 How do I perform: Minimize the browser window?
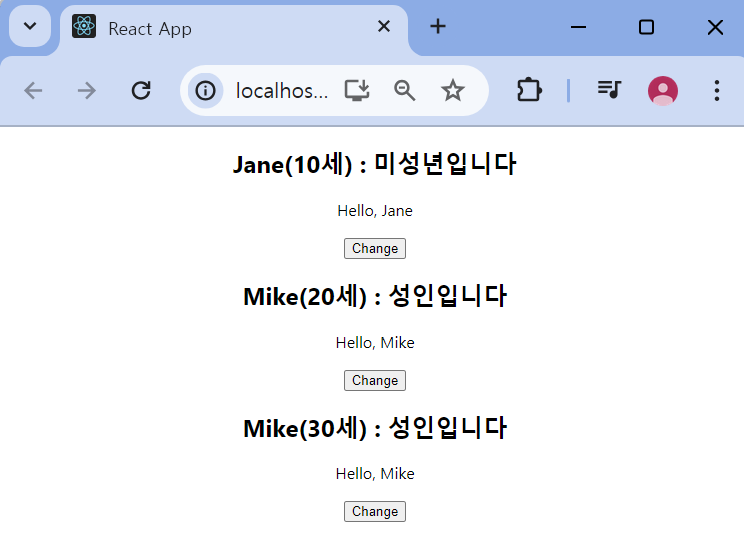pos(578,27)
